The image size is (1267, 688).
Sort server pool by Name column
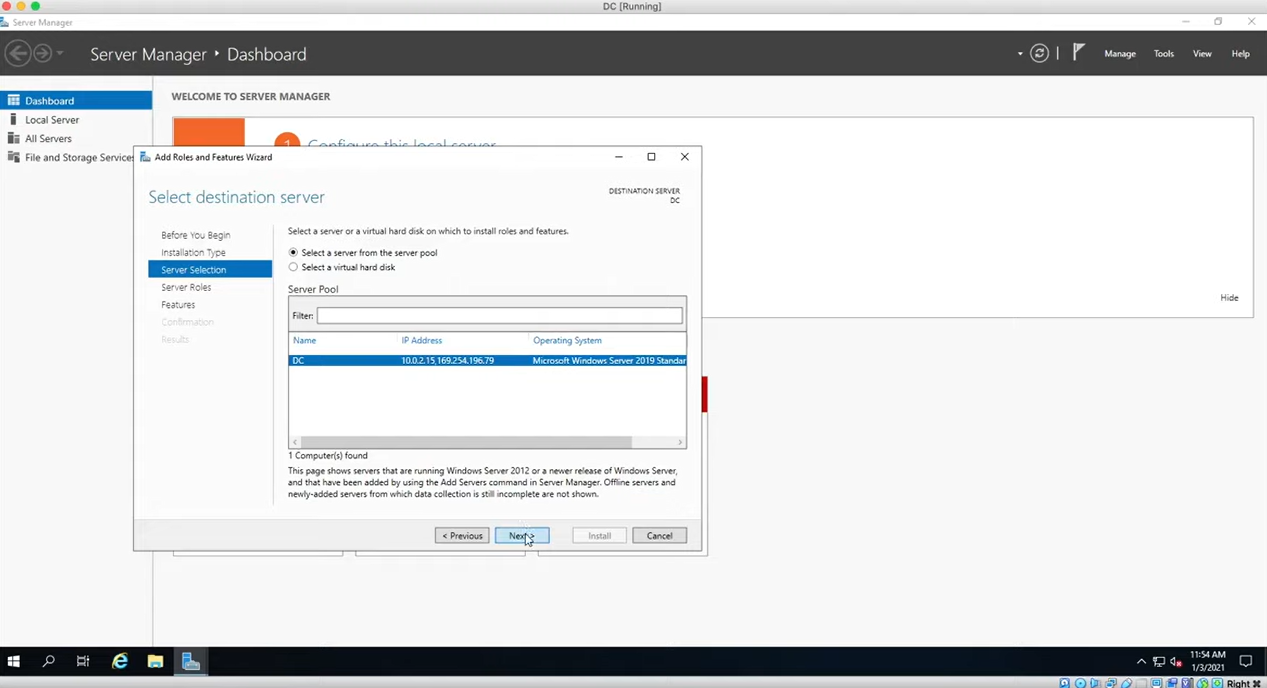tap(304, 340)
